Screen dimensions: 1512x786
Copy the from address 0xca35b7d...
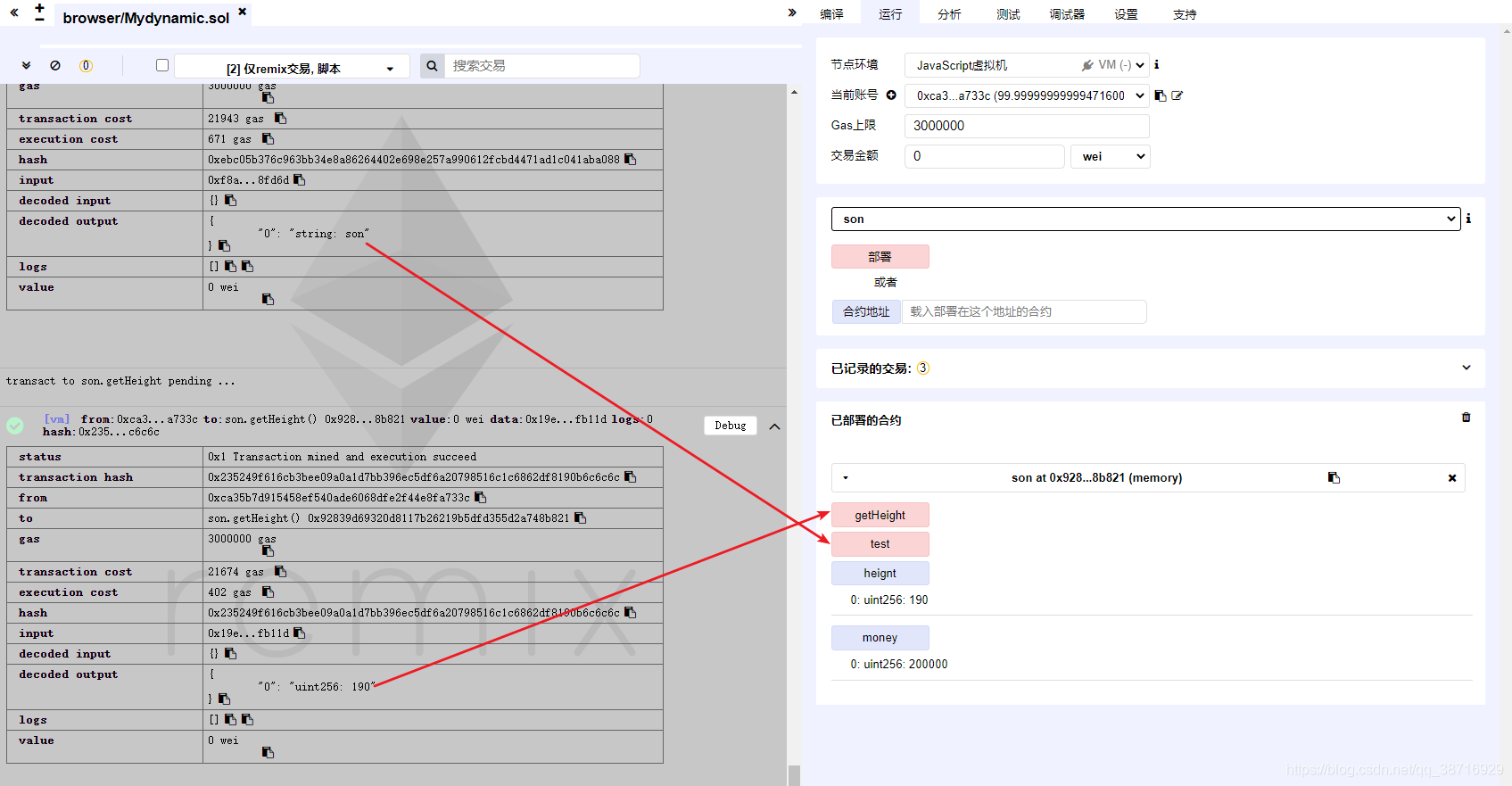tap(480, 497)
